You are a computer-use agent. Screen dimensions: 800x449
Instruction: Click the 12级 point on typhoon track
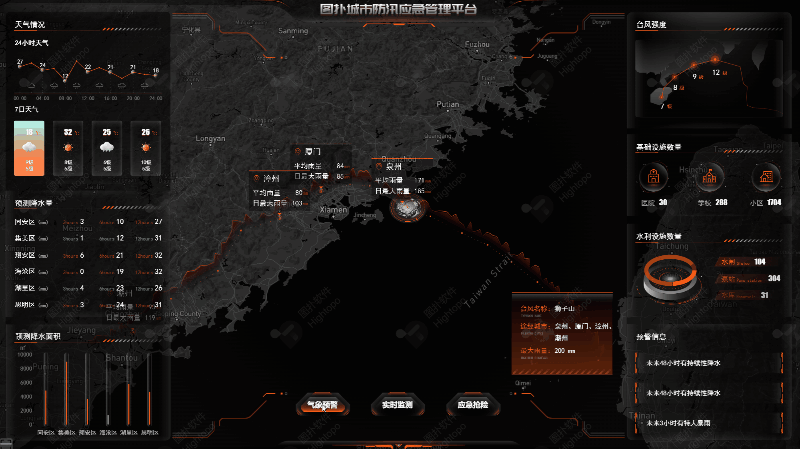click(715, 60)
